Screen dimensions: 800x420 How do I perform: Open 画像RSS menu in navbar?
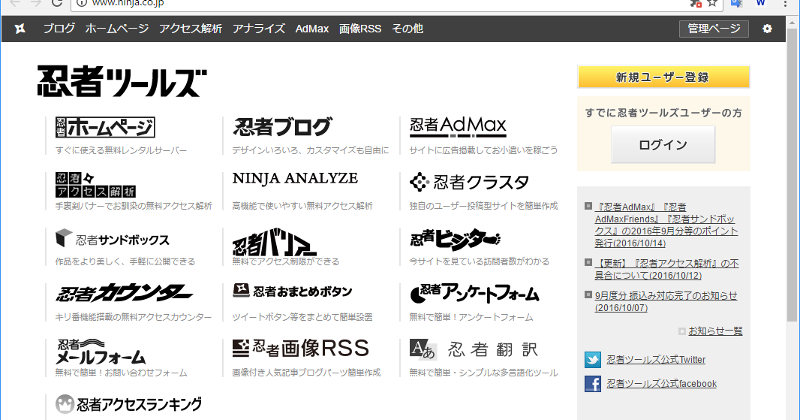tap(360, 29)
